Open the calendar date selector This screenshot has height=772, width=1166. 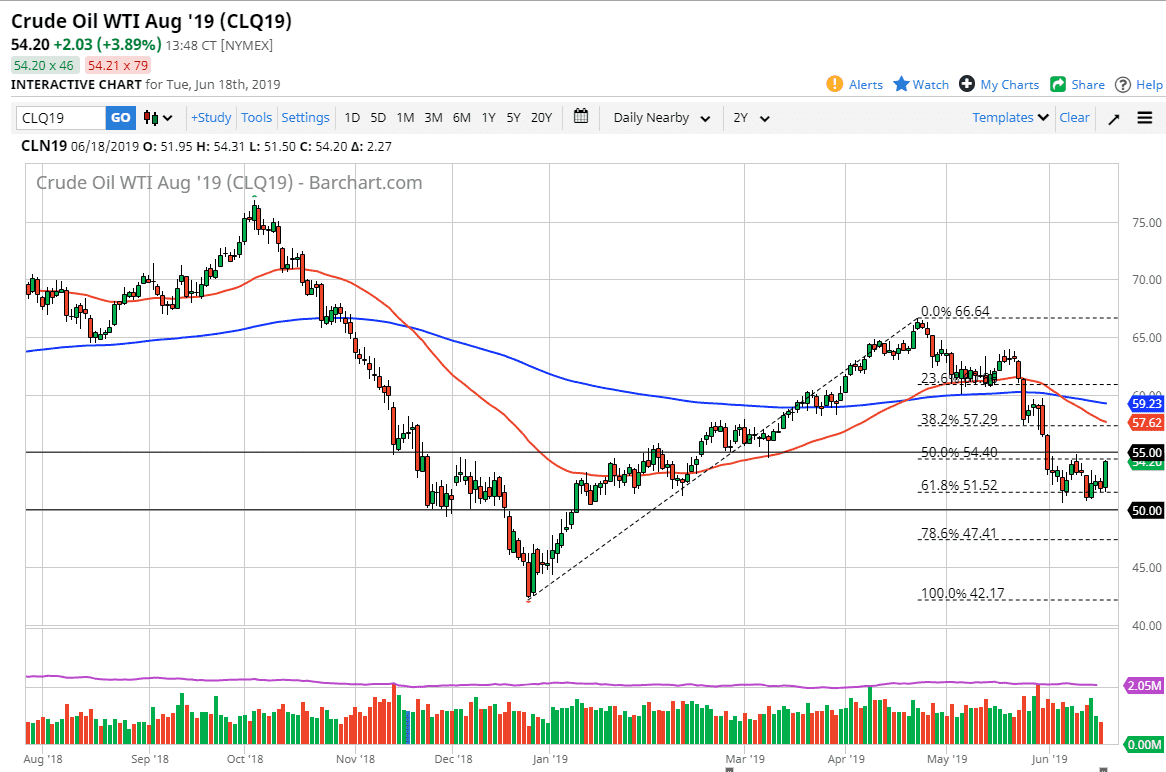[580, 117]
